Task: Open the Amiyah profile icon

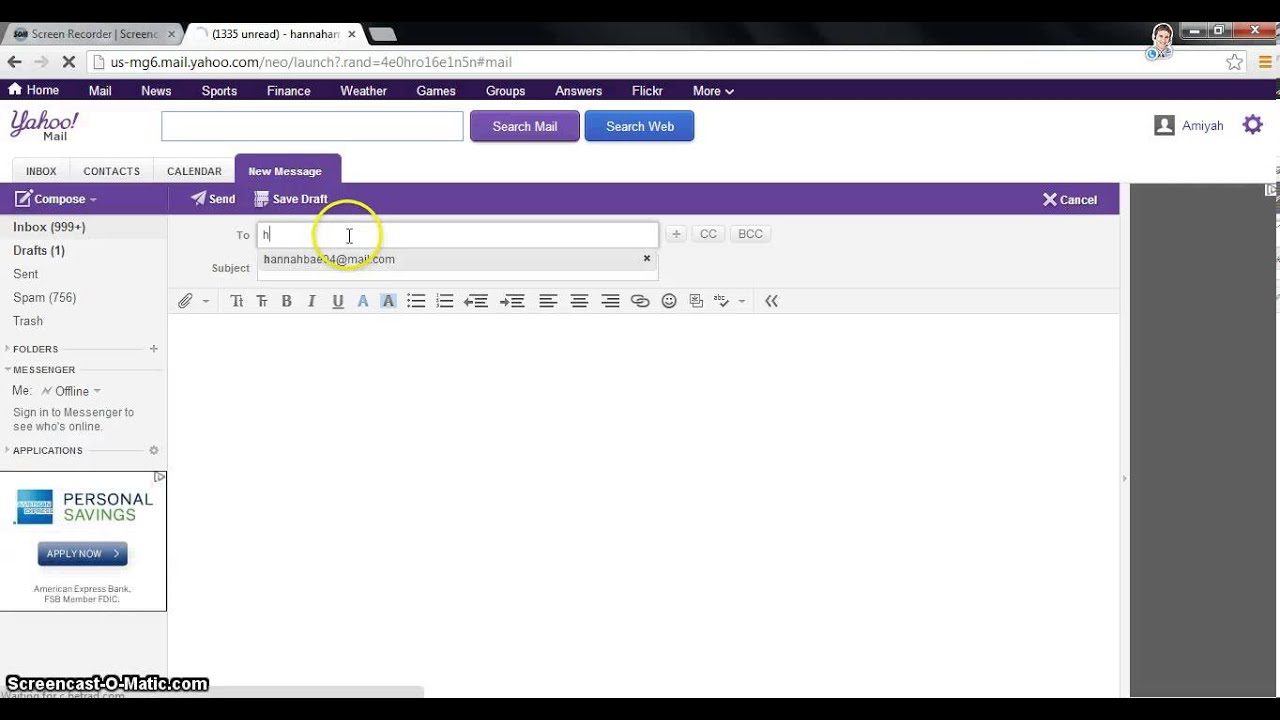Action: pos(1164,125)
